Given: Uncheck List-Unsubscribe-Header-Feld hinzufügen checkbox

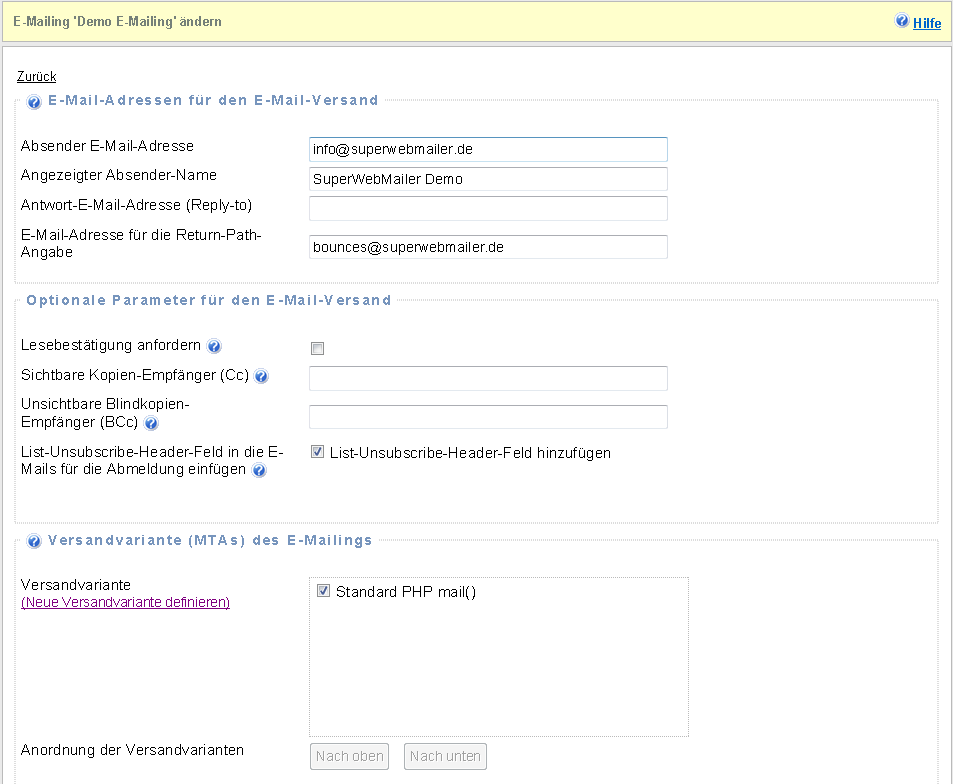Looking at the screenshot, I should coord(318,452).
